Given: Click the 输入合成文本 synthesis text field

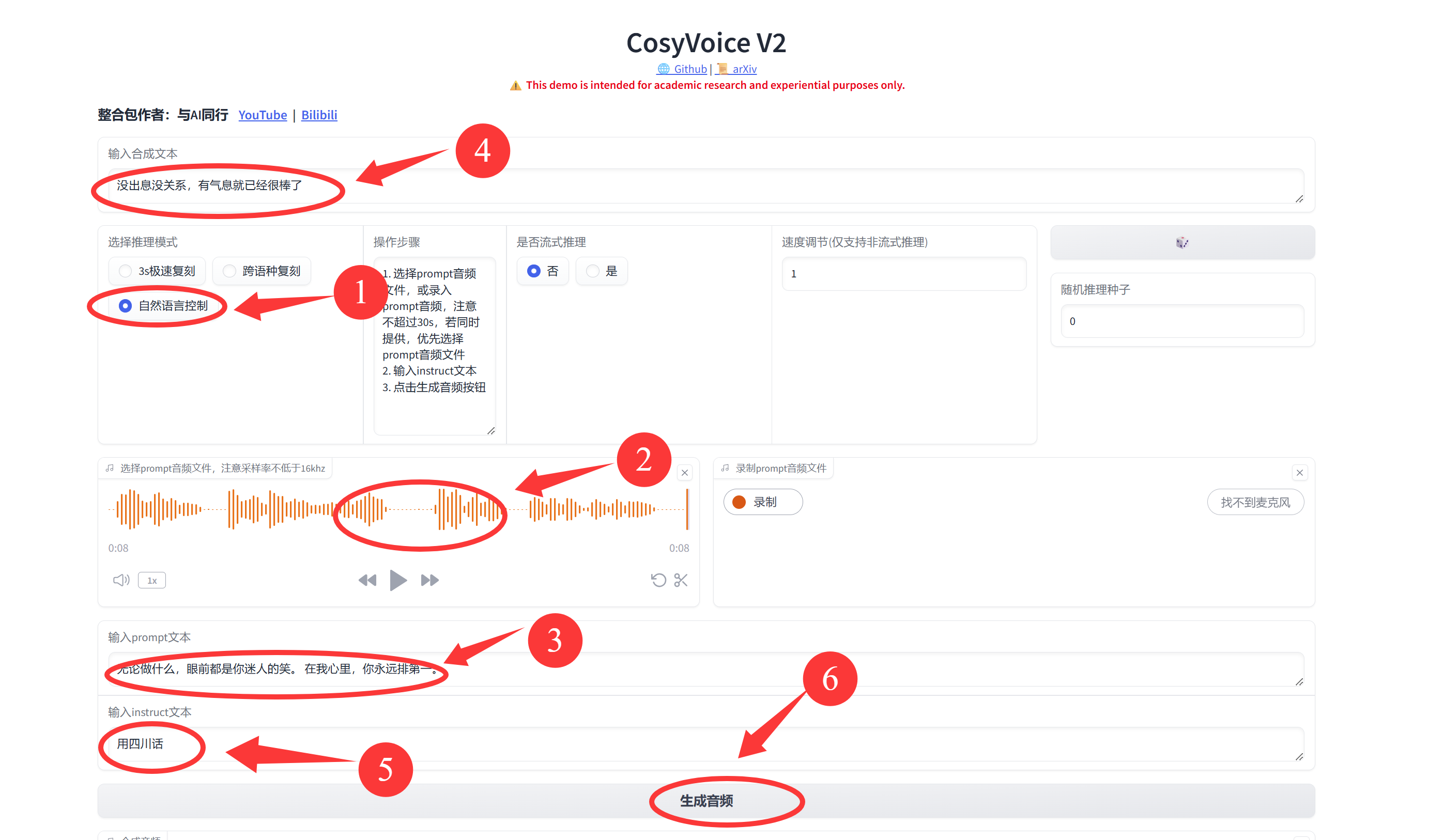Looking at the screenshot, I should point(706,185).
